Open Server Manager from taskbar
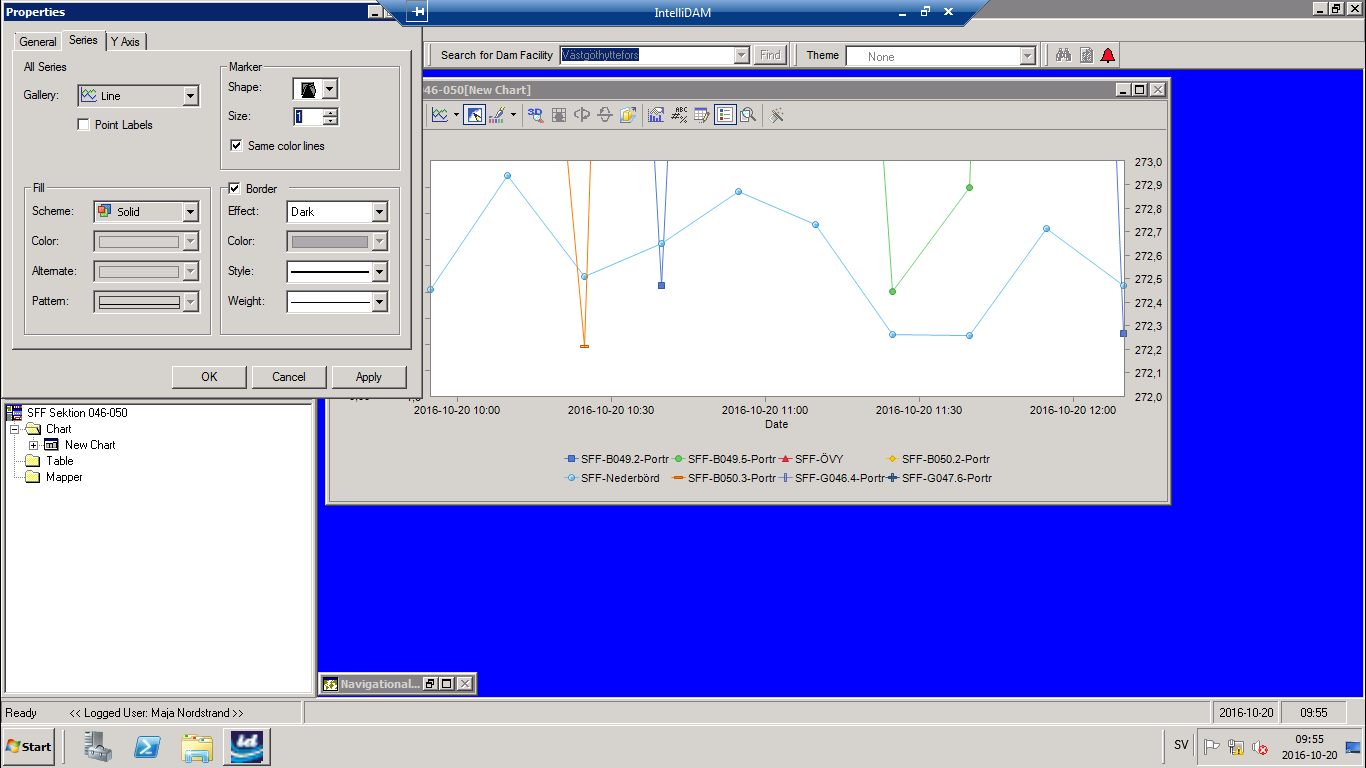 [x=98, y=746]
